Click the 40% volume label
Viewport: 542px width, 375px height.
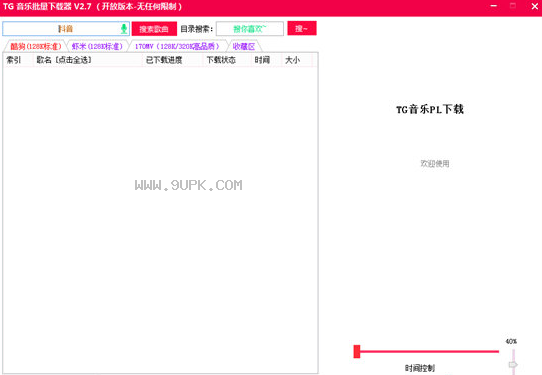(511, 341)
